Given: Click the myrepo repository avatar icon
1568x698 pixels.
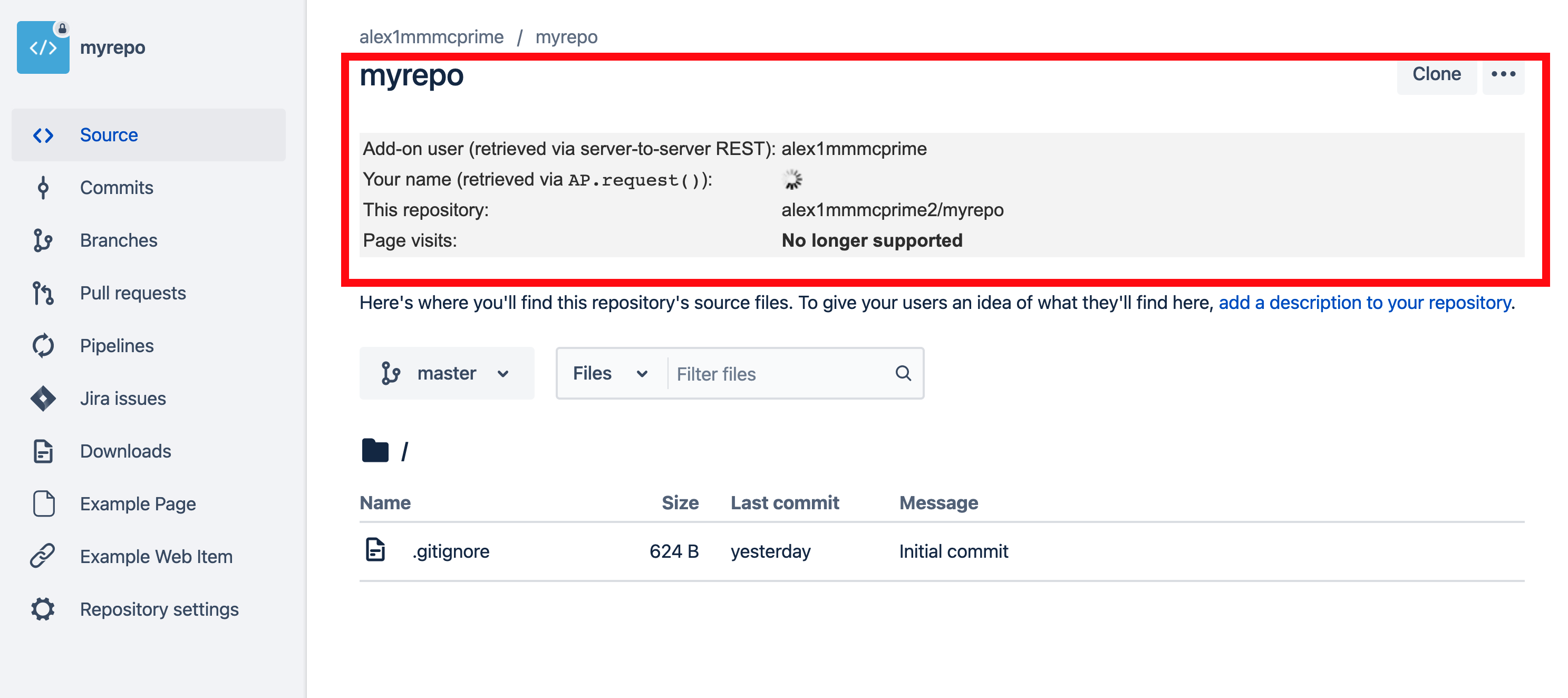Looking at the screenshot, I should 43,47.
